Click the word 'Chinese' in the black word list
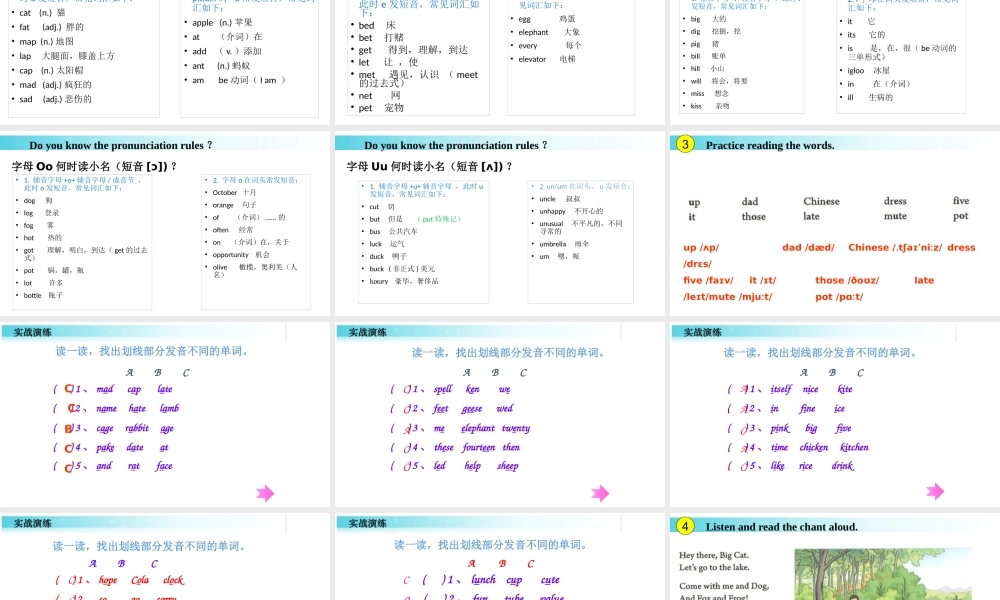Image resolution: width=1000 pixels, height=600 pixels. click(821, 201)
